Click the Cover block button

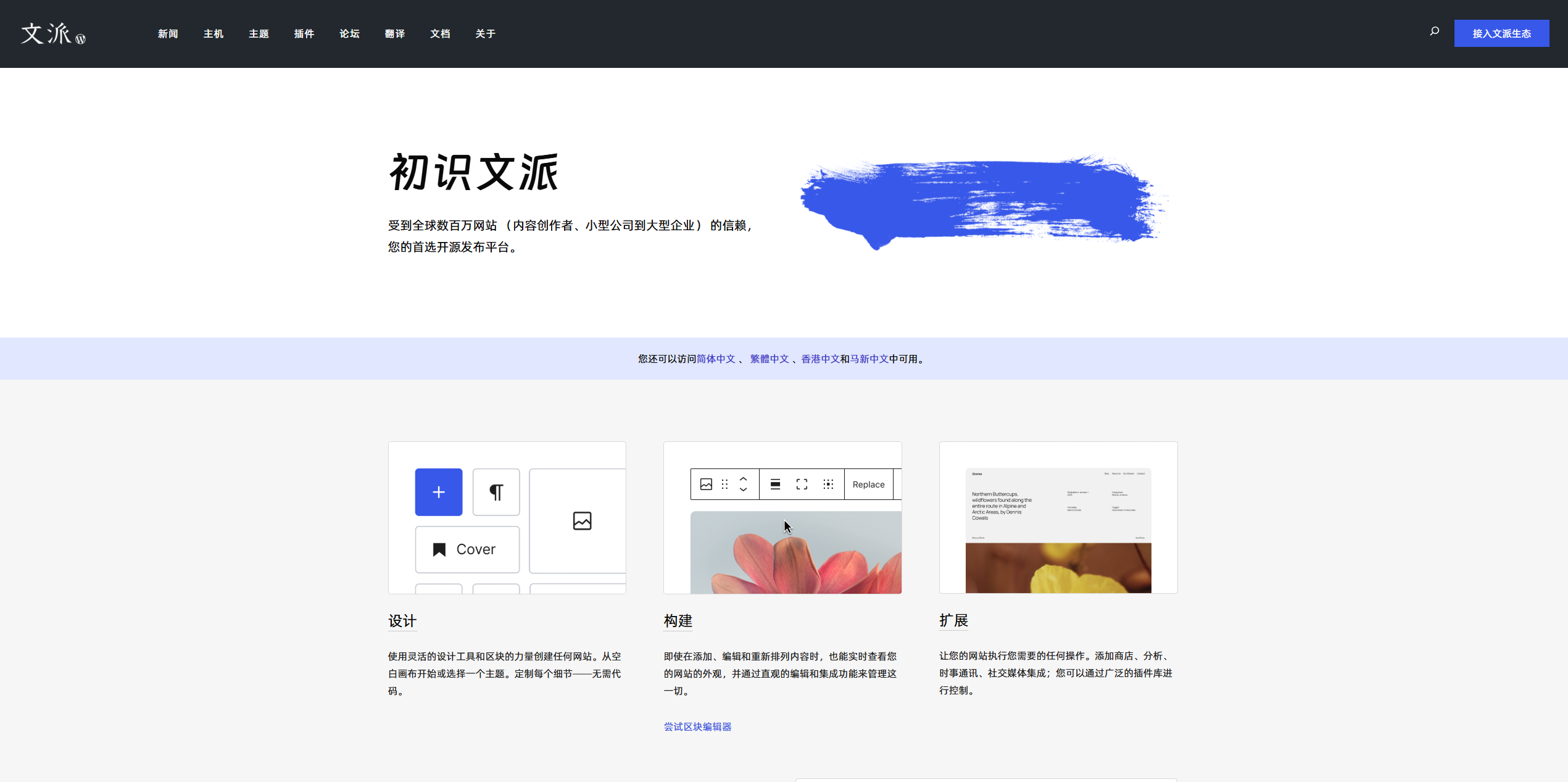coord(467,549)
